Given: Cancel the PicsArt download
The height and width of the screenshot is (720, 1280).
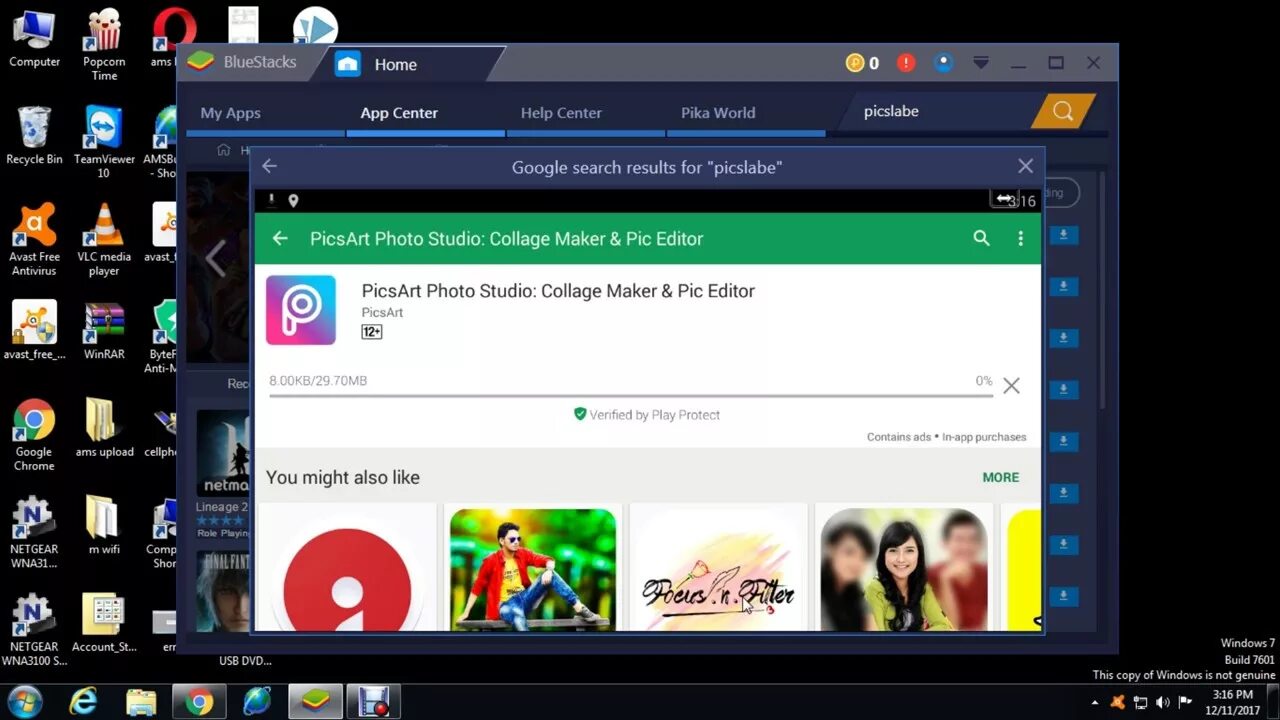Looking at the screenshot, I should [1011, 386].
